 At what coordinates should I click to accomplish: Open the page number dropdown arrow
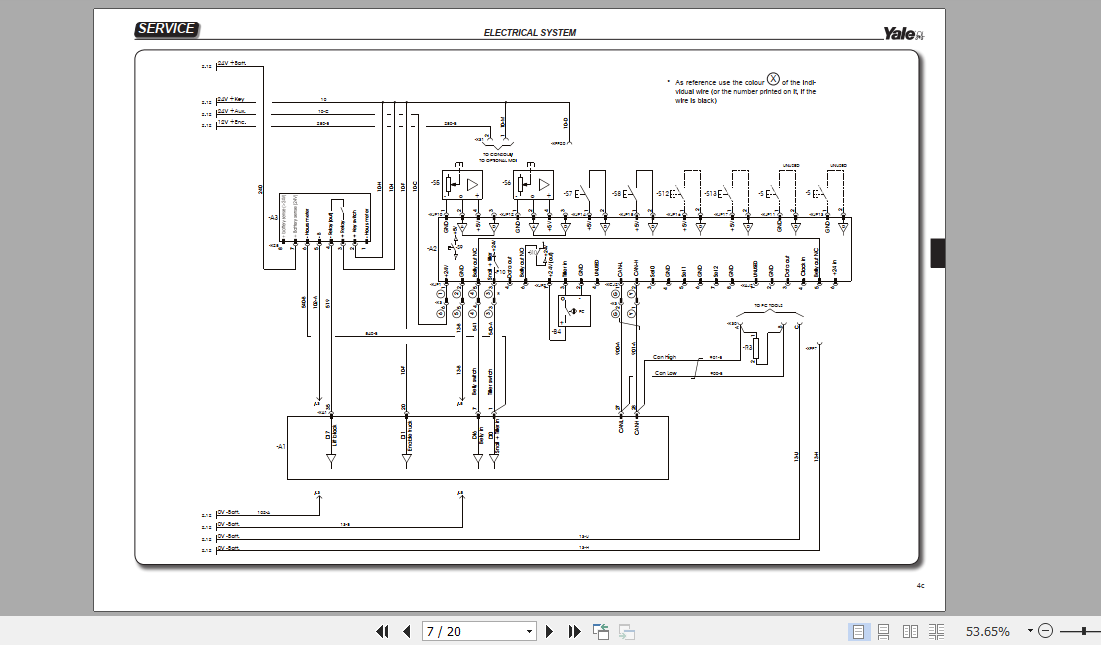tap(529, 632)
